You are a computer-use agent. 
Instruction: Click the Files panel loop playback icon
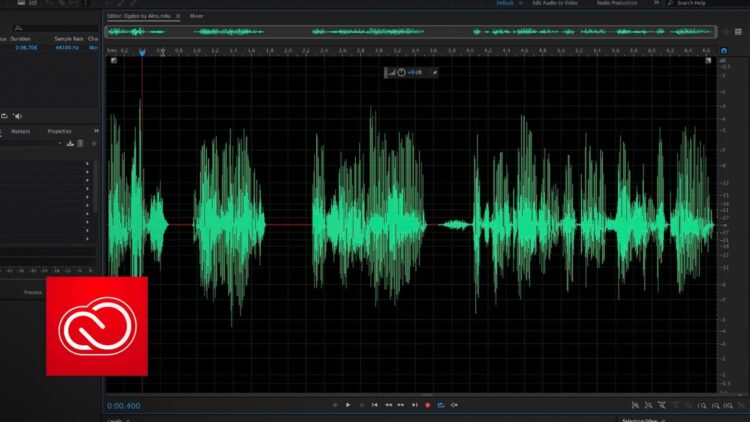point(4,116)
